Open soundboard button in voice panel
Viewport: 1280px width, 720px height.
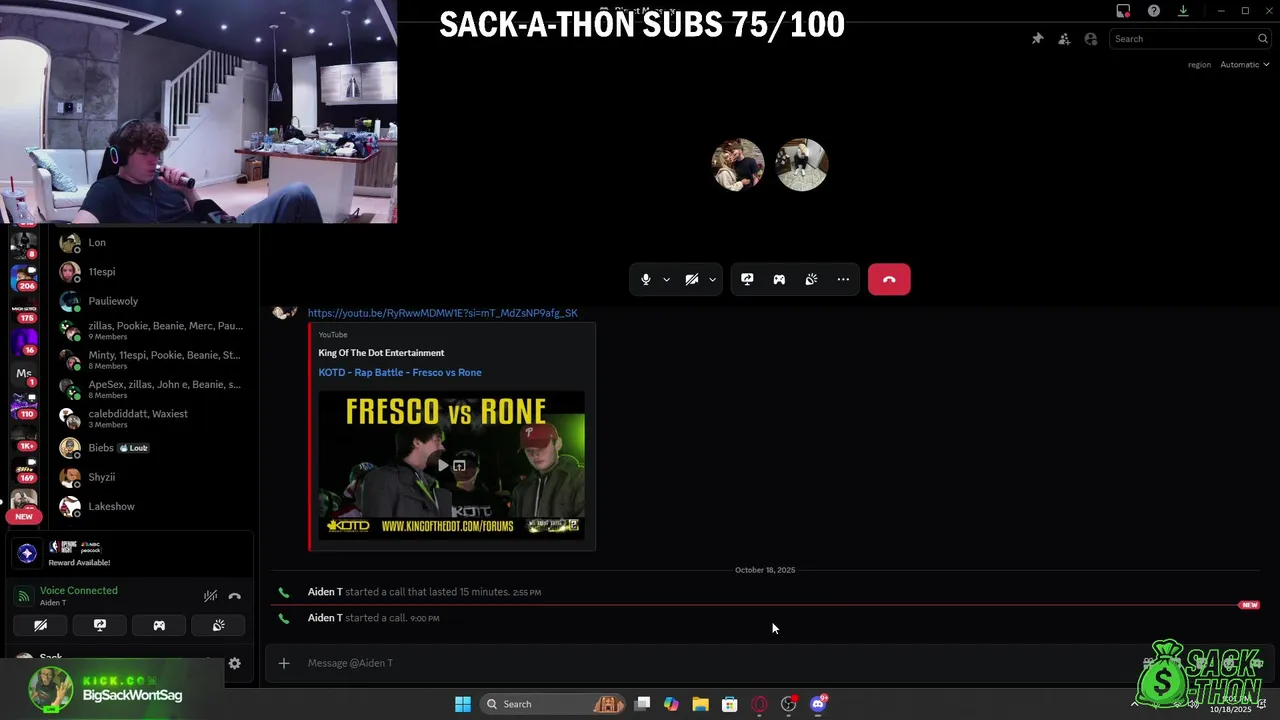coord(218,626)
